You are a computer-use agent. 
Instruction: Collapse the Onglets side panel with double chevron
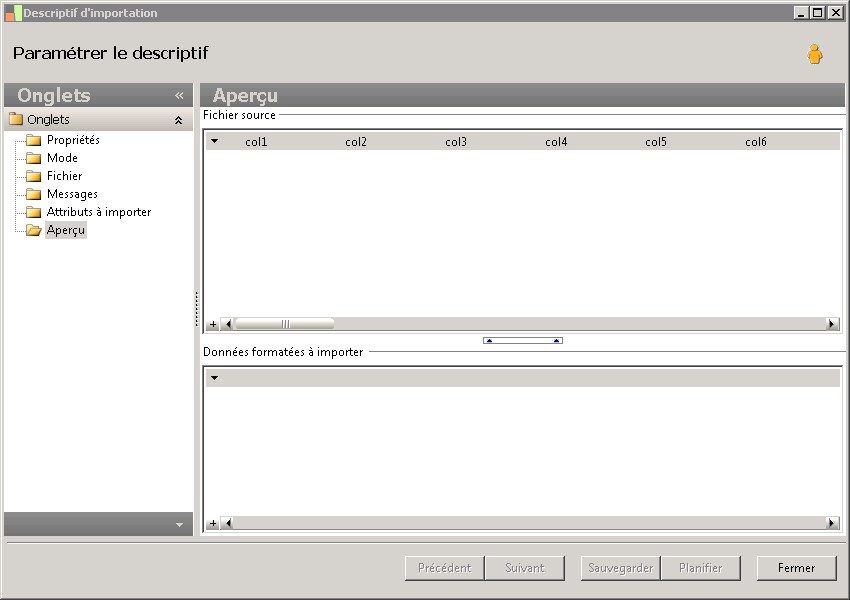click(179, 95)
